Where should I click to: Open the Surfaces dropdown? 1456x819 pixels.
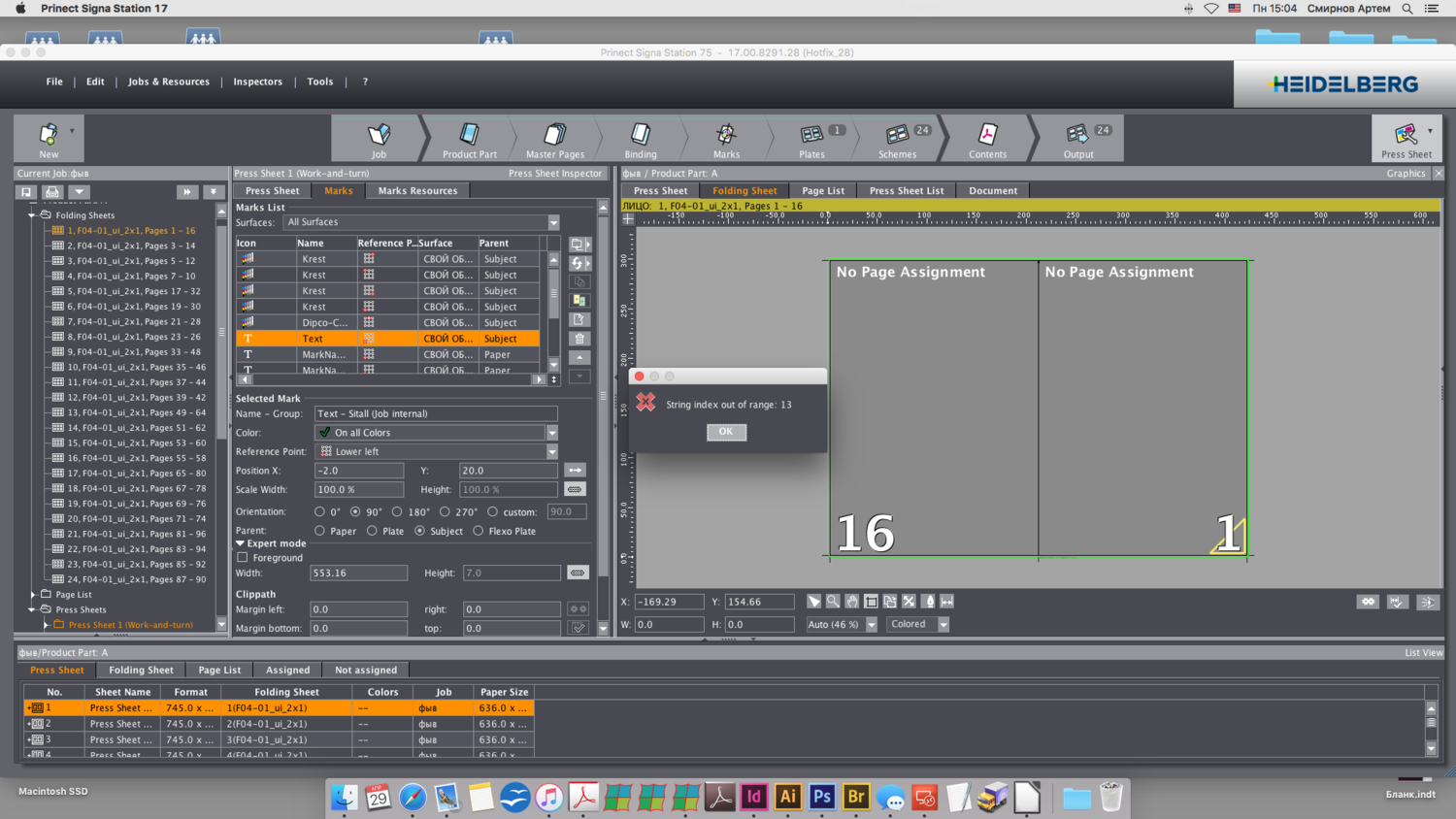553,222
